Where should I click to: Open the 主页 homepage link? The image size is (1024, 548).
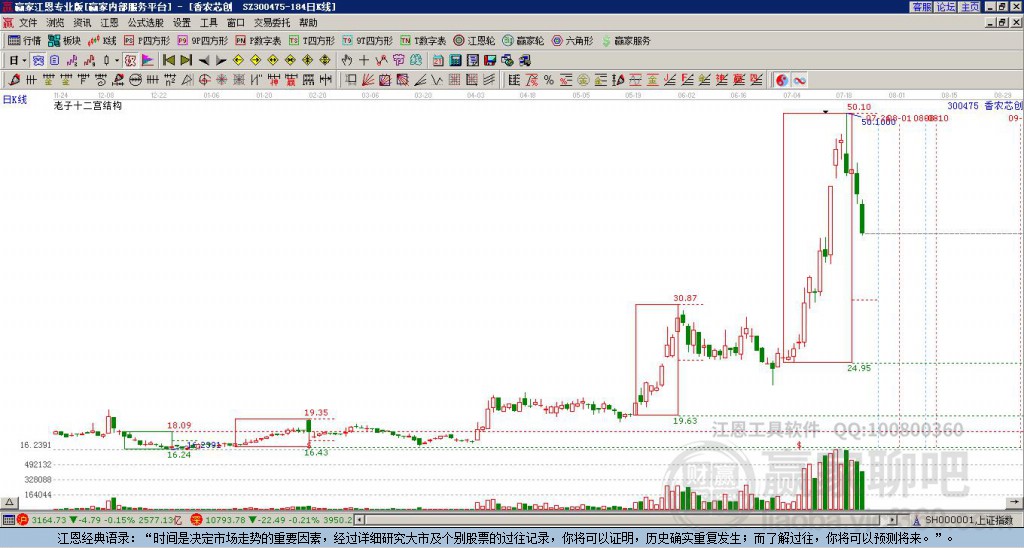[x=969, y=7]
